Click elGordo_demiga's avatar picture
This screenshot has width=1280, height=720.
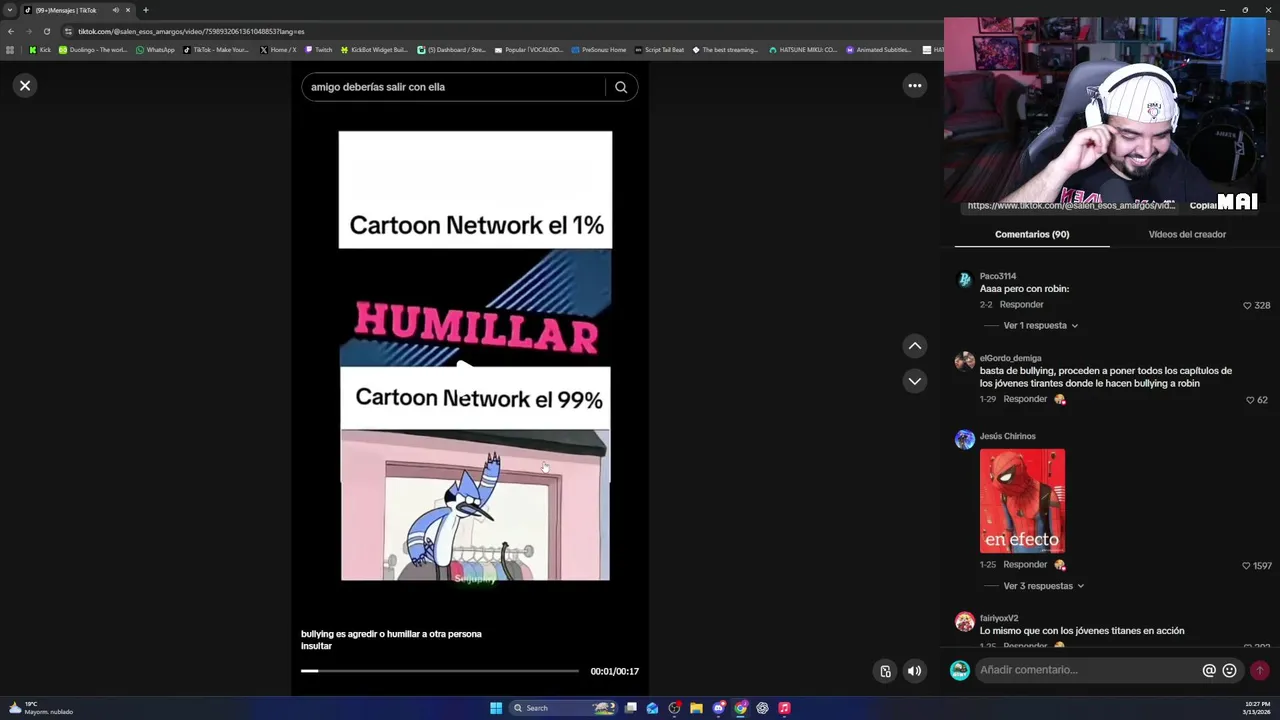[x=964, y=362]
